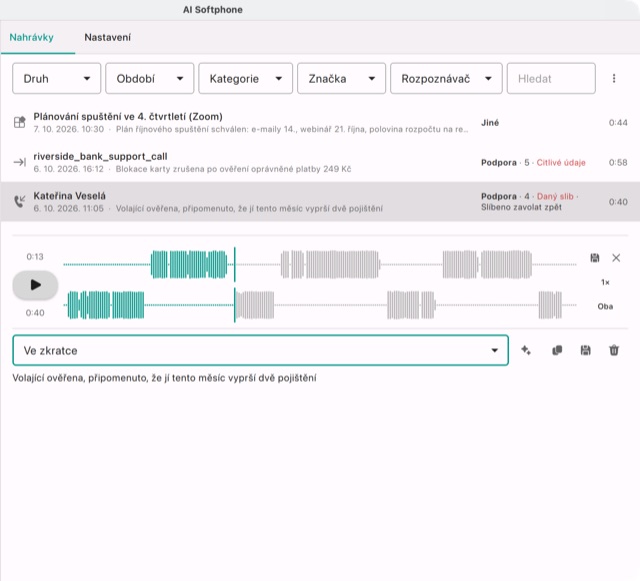This screenshot has height=581, width=640.
Task: Change playback speed 1x
Action: pyautogui.click(x=605, y=282)
